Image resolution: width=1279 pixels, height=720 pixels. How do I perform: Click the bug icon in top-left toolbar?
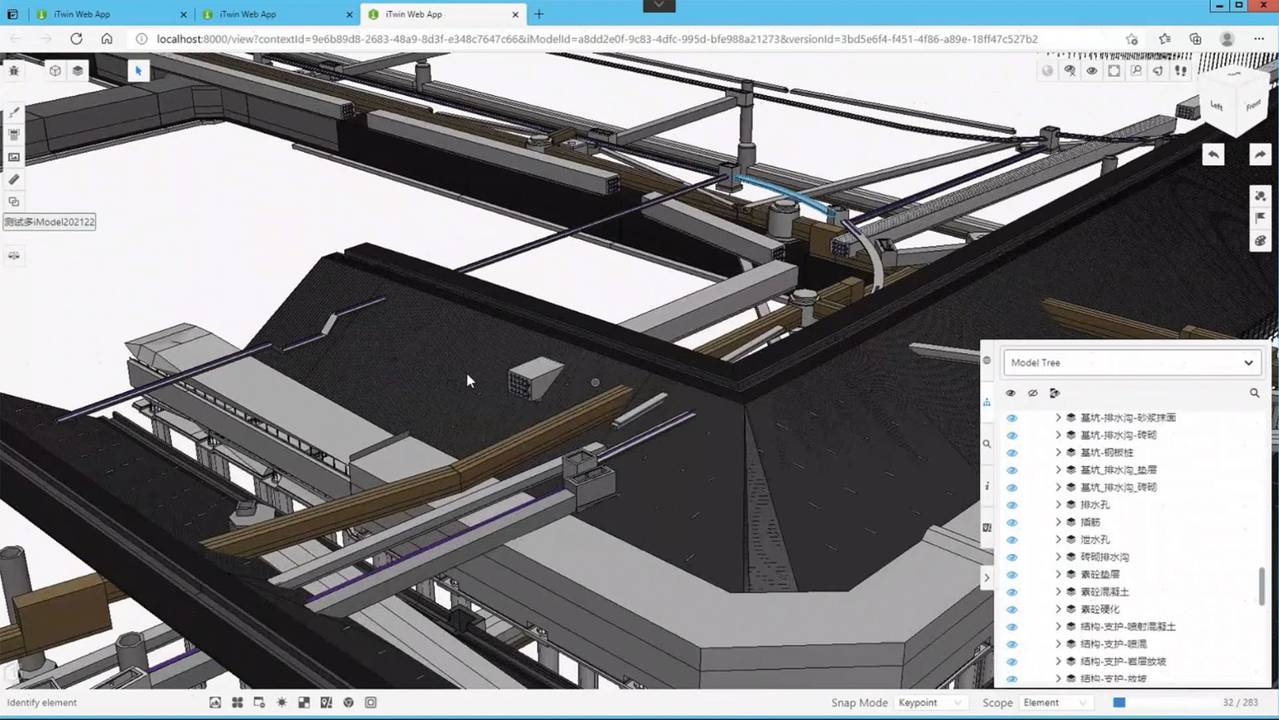14,71
